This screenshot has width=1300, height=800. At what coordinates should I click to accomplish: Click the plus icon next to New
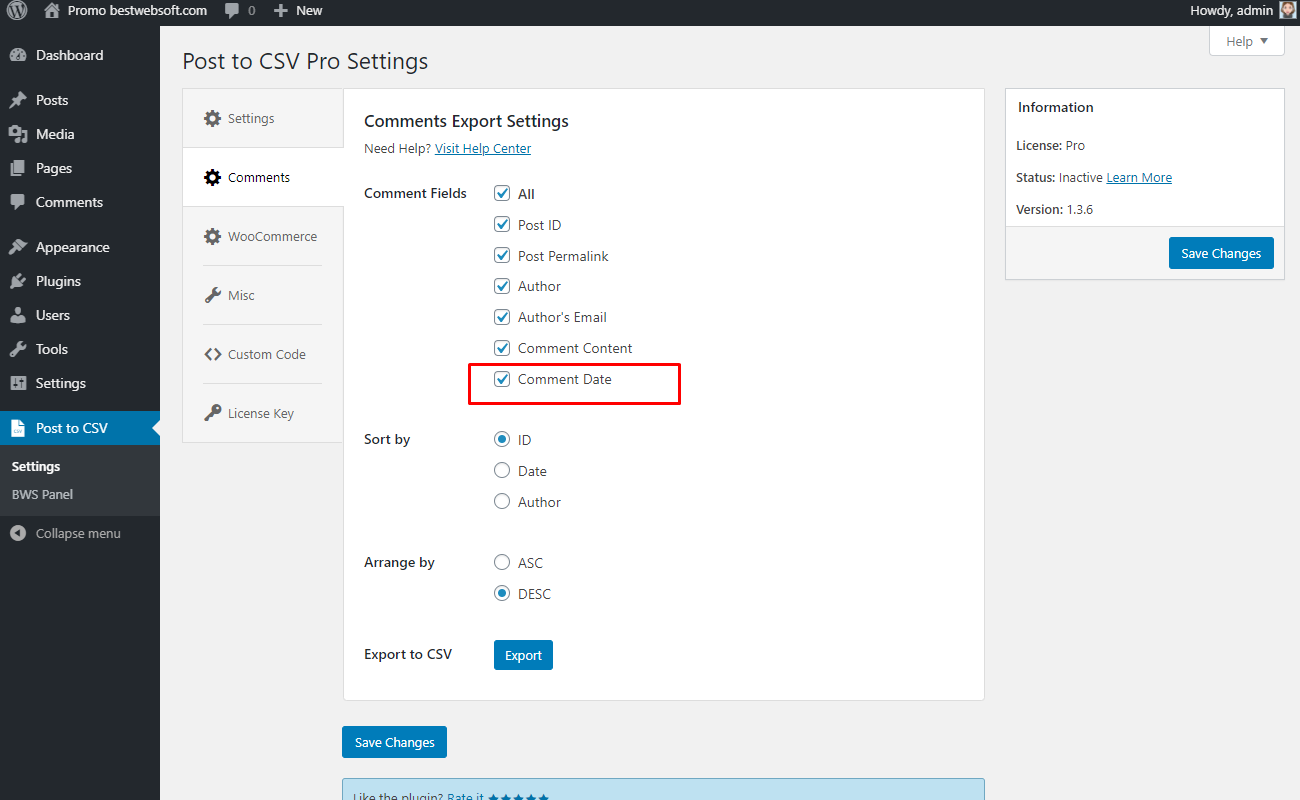281,11
